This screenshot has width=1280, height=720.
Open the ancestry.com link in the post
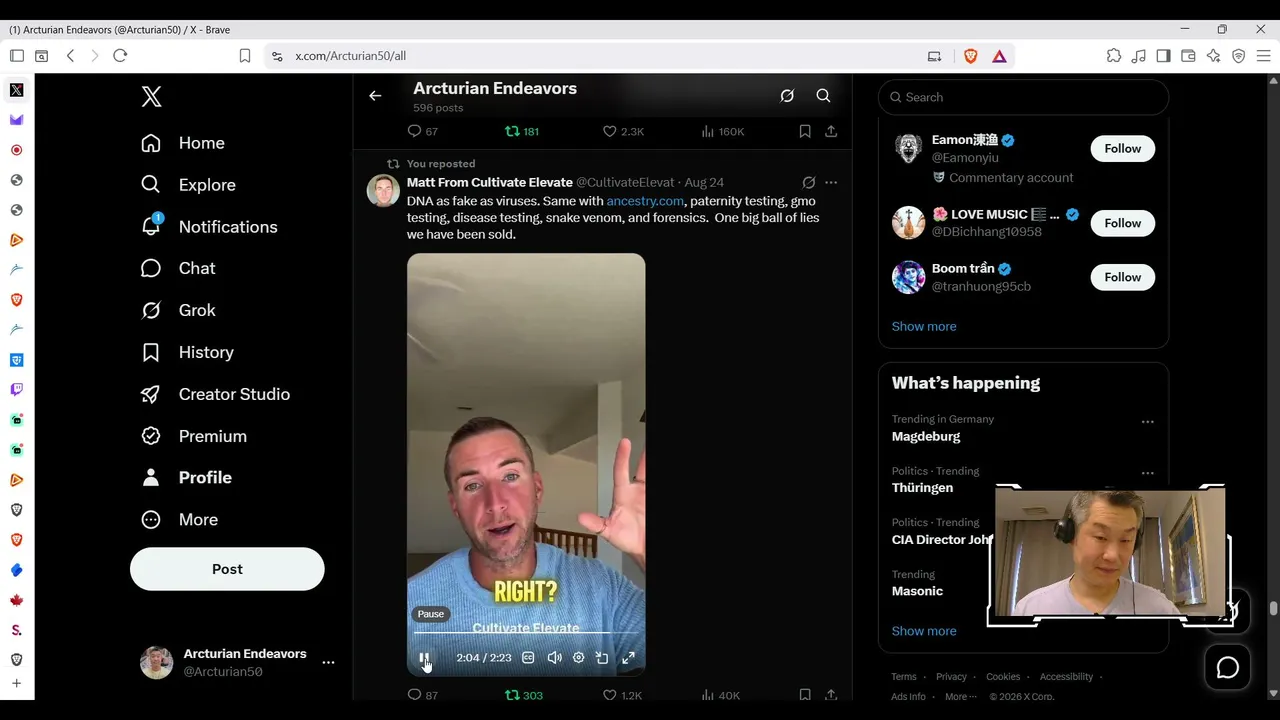click(645, 201)
